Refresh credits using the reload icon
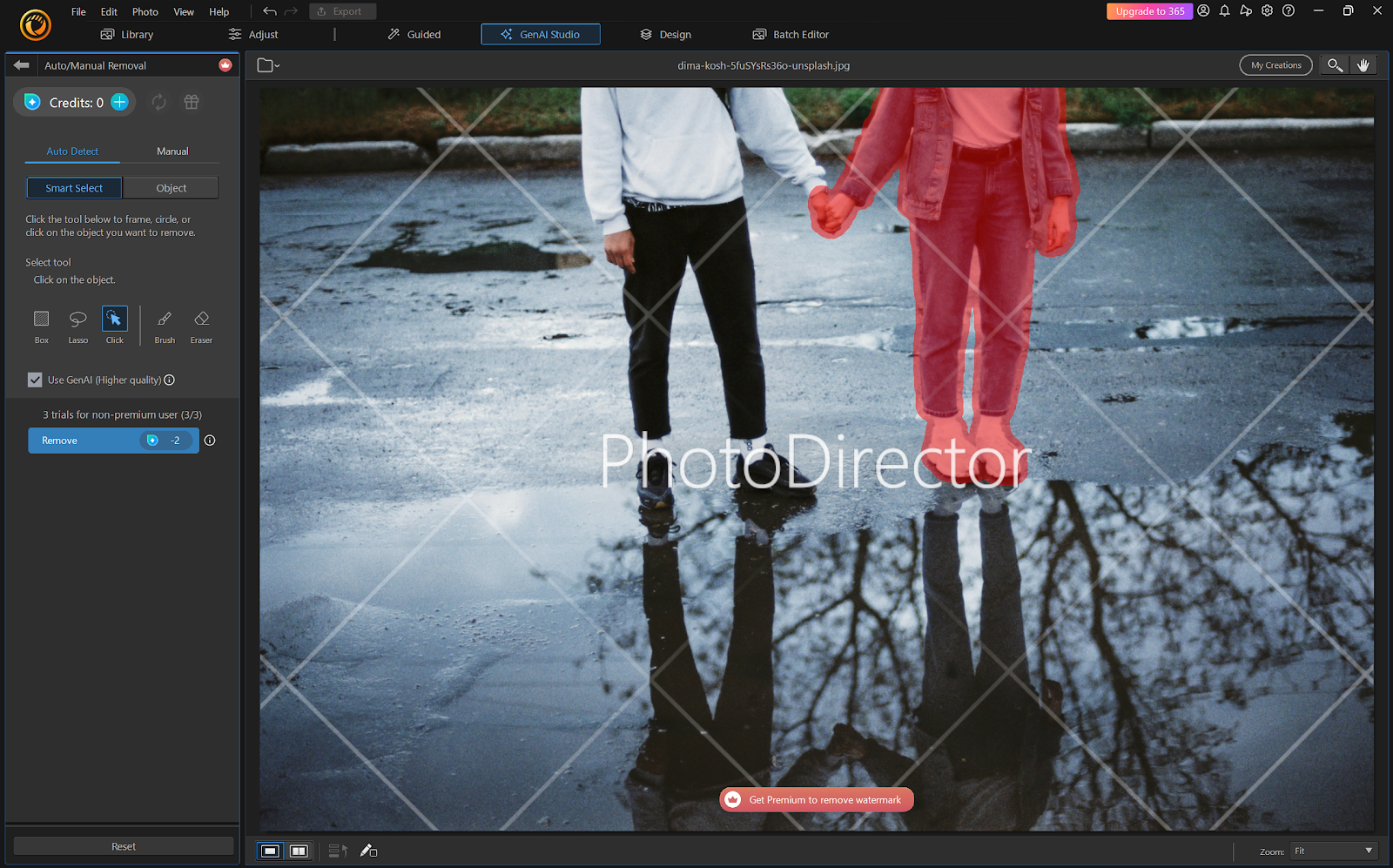Image resolution: width=1393 pixels, height=868 pixels. click(158, 102)
